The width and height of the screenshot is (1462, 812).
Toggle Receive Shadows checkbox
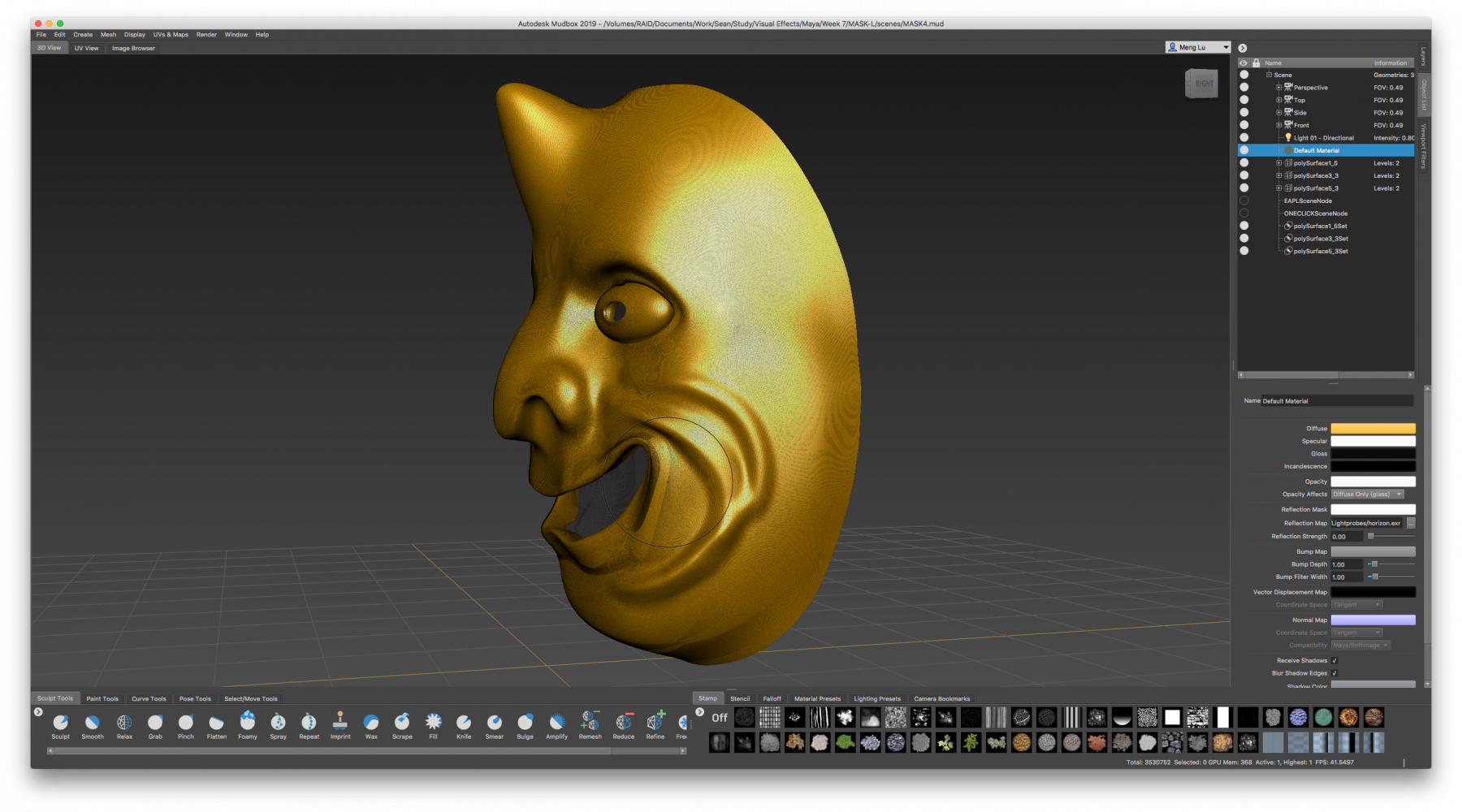tap(1334, 661)
